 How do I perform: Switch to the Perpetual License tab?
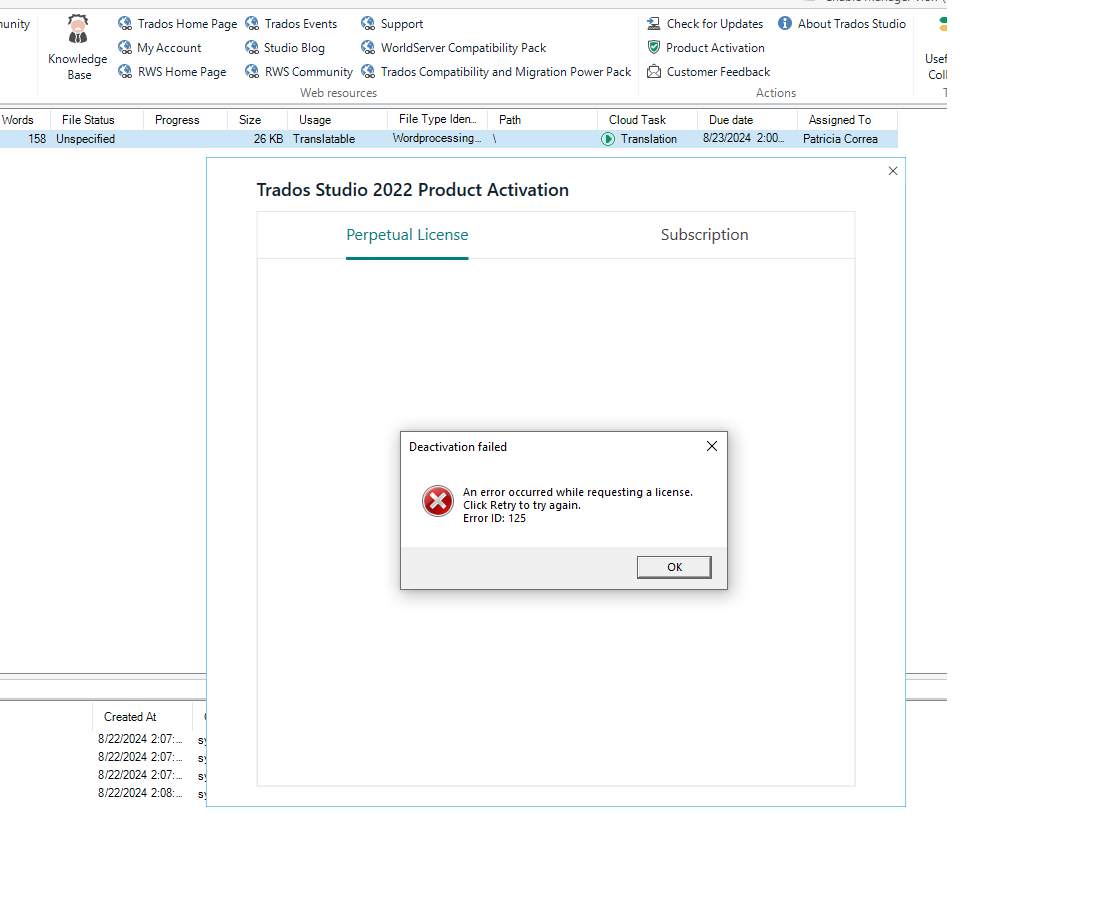(x=407, y=235)
